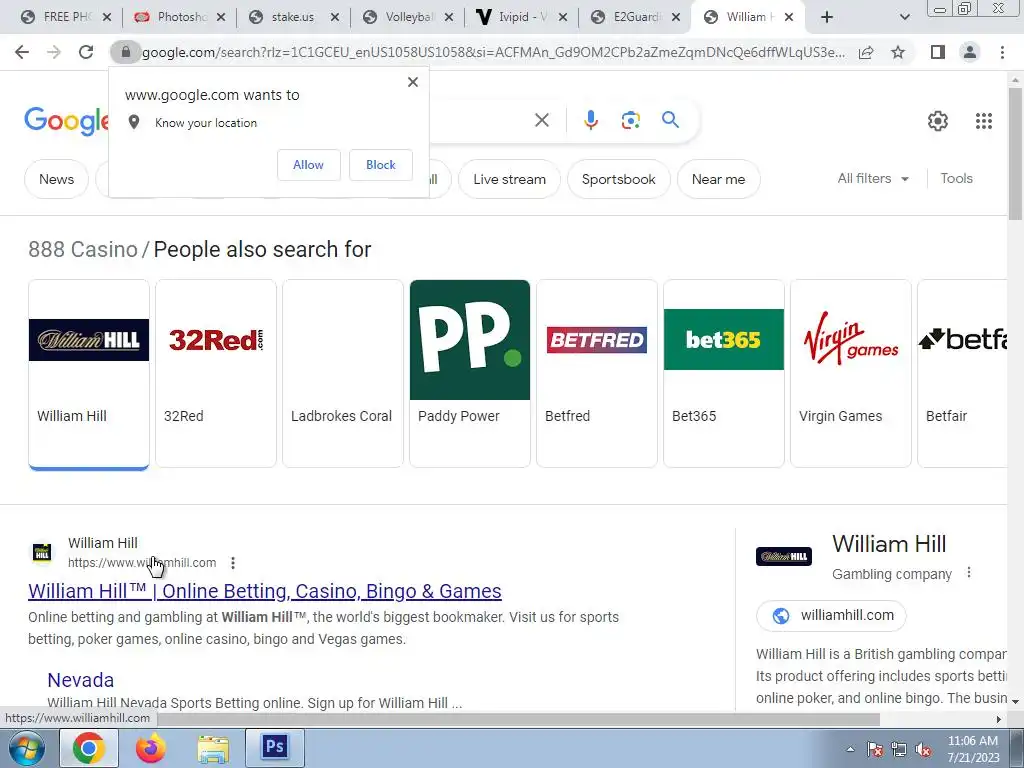Image resolution: width=1024 pixels, height=768 pixels.
Task: Open Chrome side panel
Action: point(938,52)
